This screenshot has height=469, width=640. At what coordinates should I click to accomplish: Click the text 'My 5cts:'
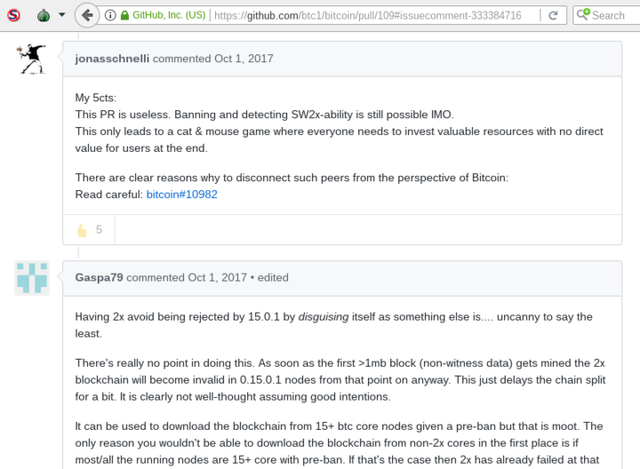tap(96, 98)
